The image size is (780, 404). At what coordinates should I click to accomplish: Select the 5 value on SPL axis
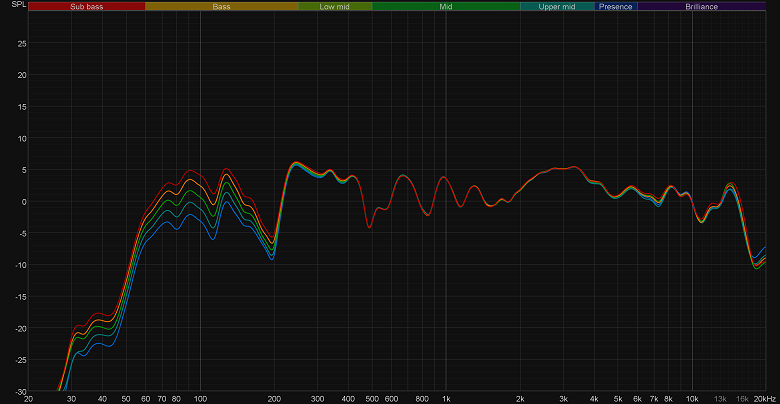pyautogui.click(x=24, y=170)
